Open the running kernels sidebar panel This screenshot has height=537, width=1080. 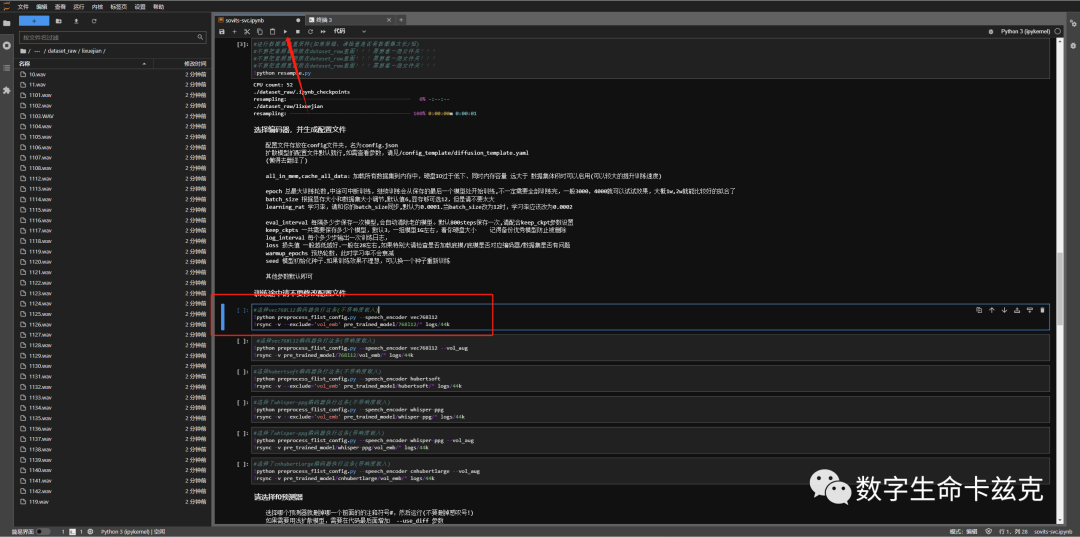click(x=7, y=45)
